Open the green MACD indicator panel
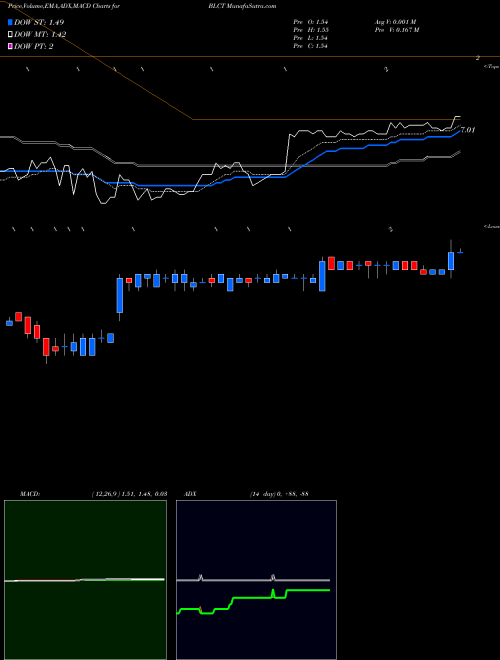 pyautogui.click(x=85, y=580)
